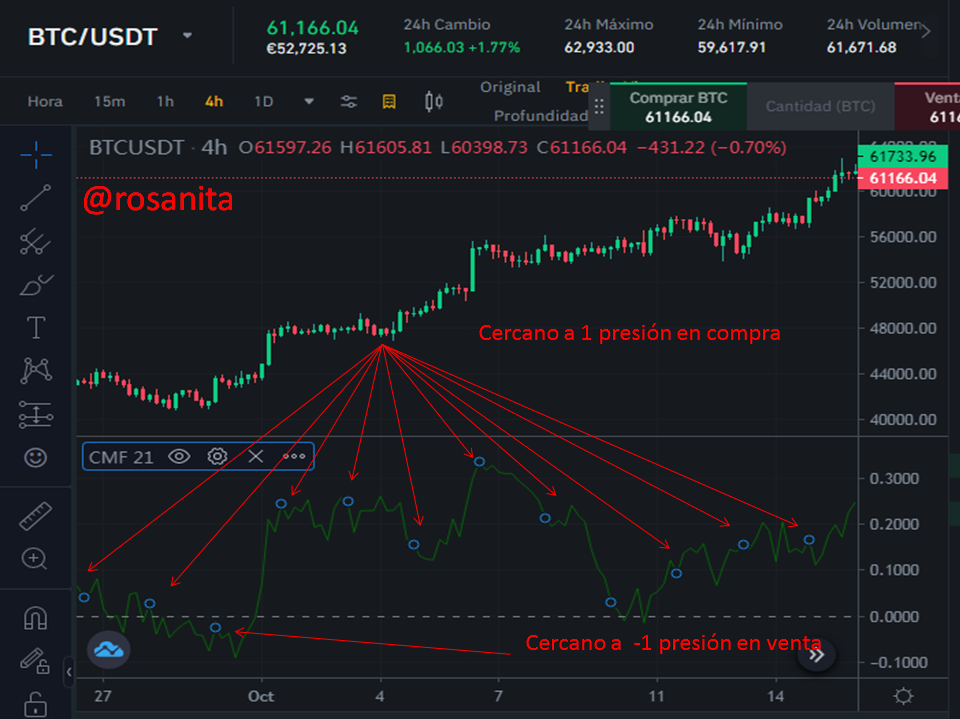This screenshot has width=960, height=719.
Task: Click the BTCUSDT 4h chart legend title
Action: 158,148
